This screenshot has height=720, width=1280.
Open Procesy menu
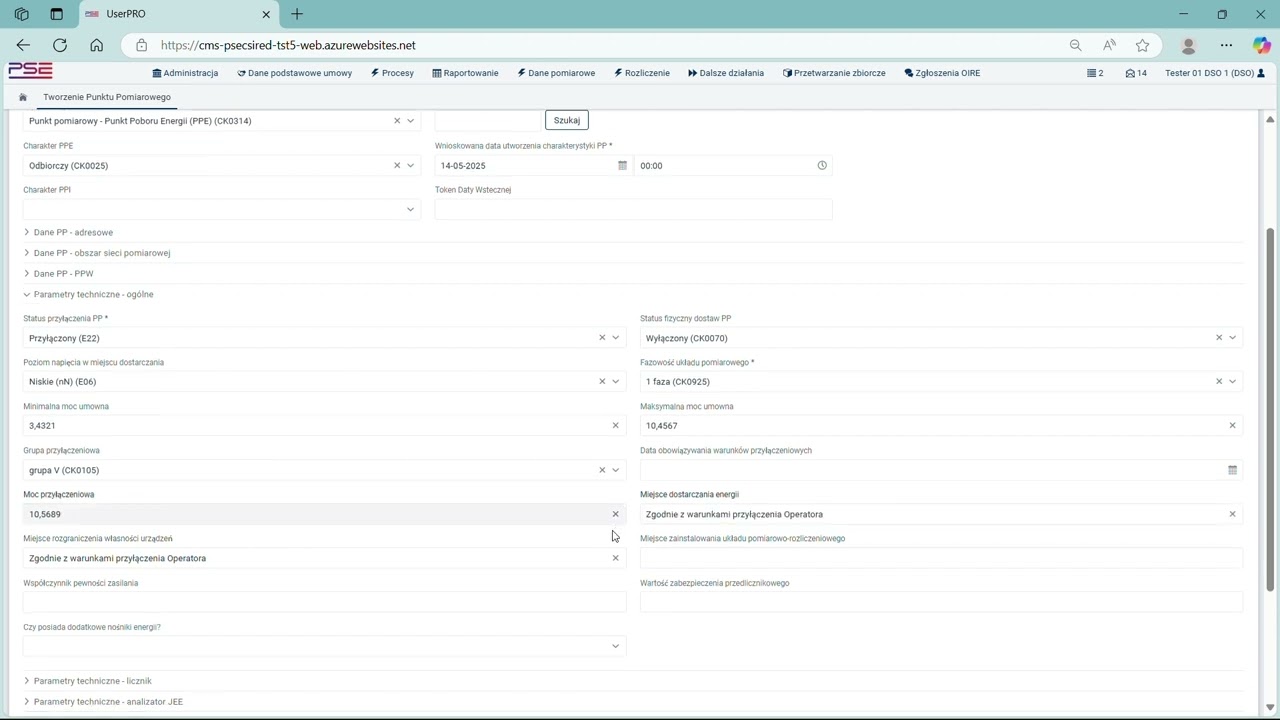[x=392, y=73]
